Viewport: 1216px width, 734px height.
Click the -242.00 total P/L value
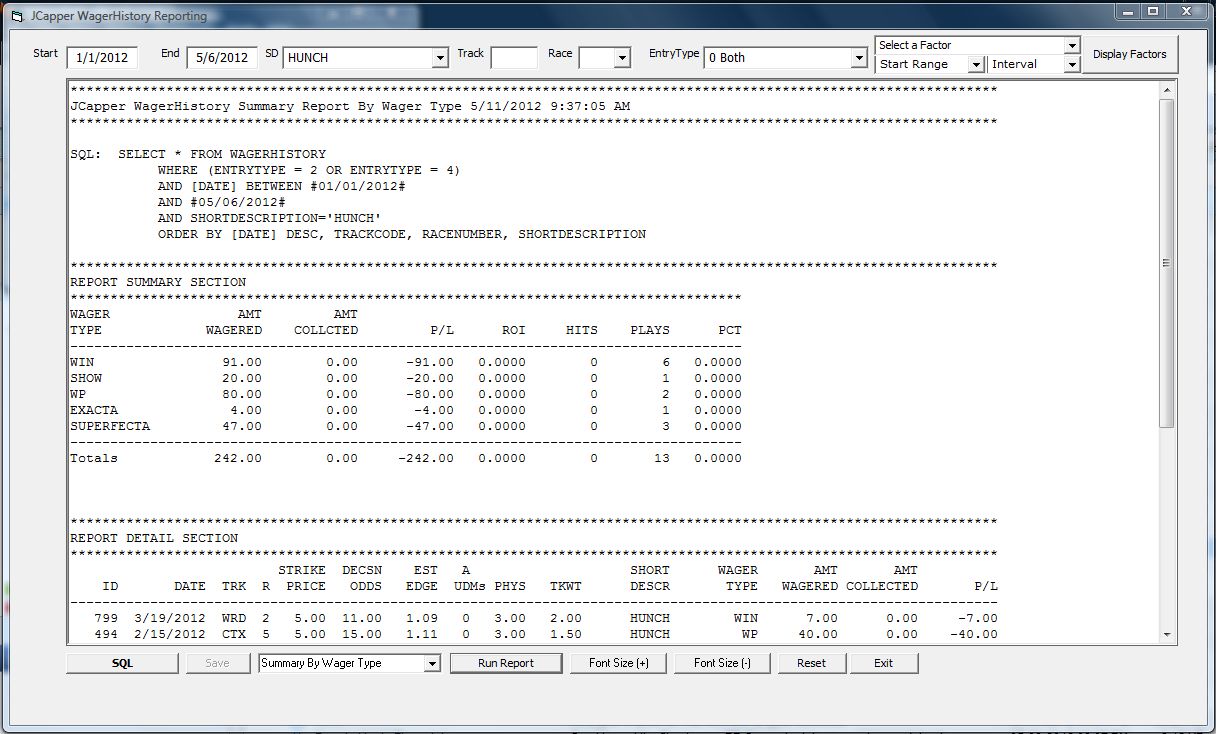(x=425, y=458)
